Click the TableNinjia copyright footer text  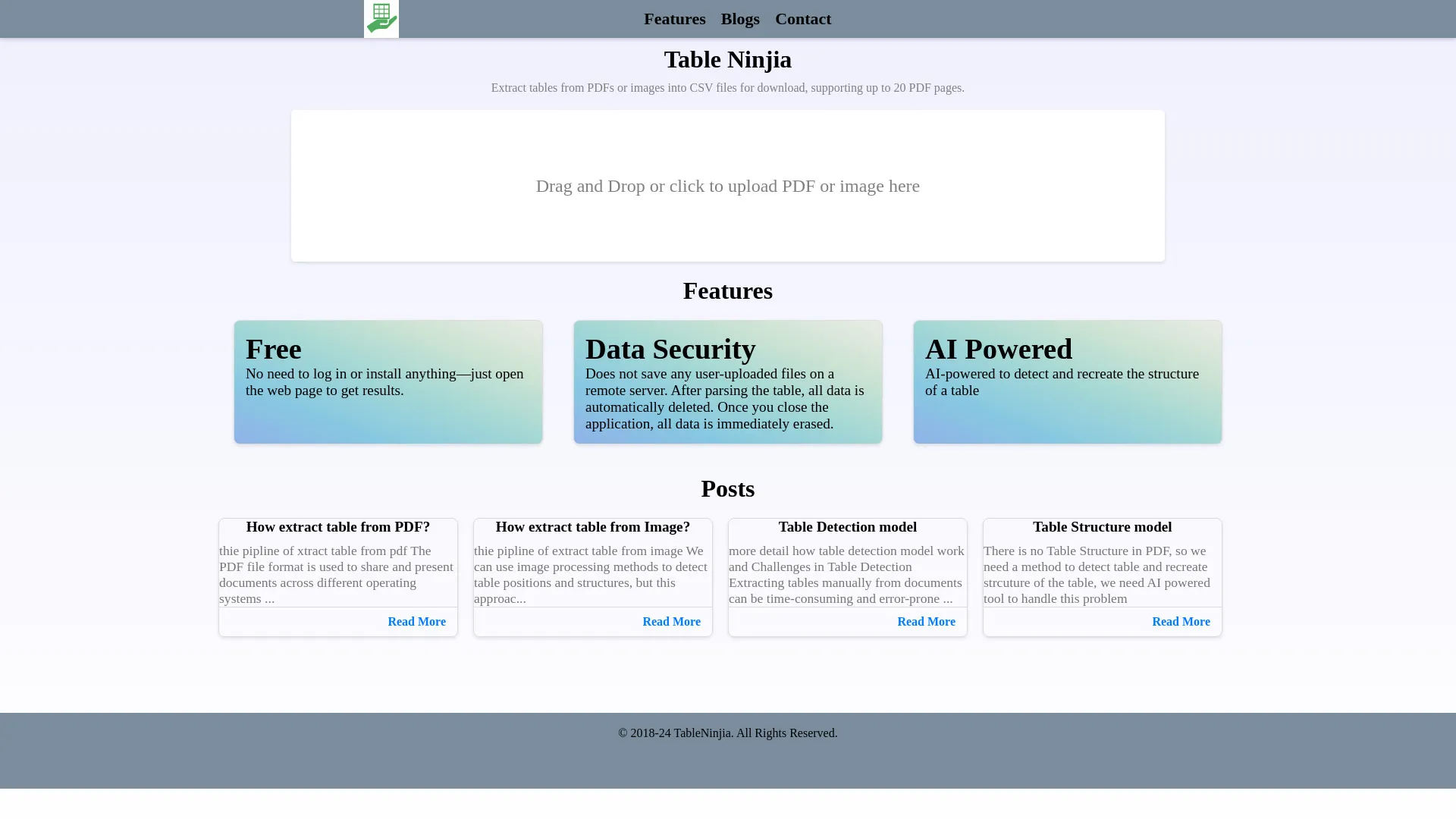pyautogui.click(x=727, y=733)
